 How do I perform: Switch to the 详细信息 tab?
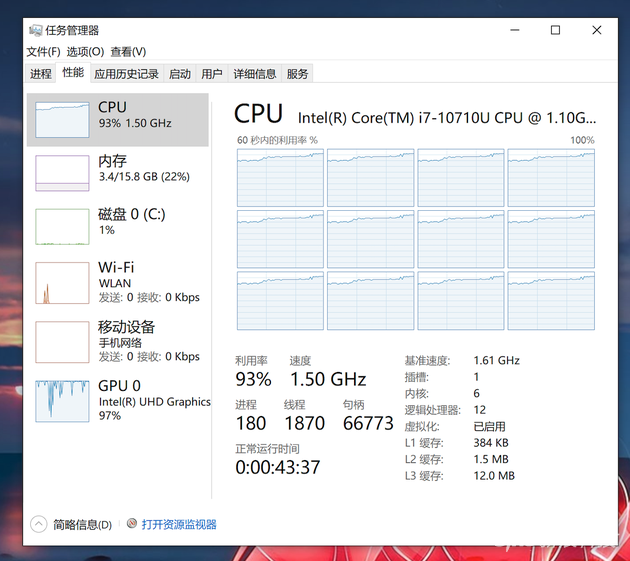point(255,74)
